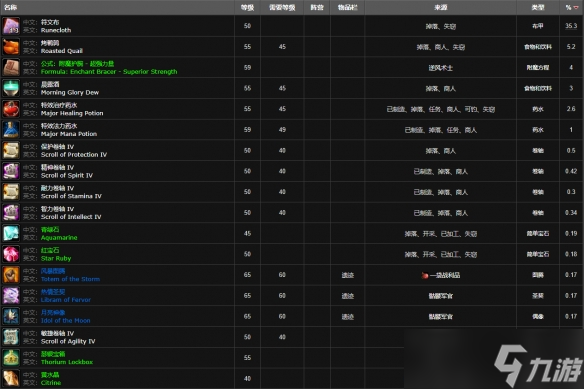Open the Morning Glory Dew icon
Screen dimensions: 584x389
pyautogui.click(x=11, y=88)
